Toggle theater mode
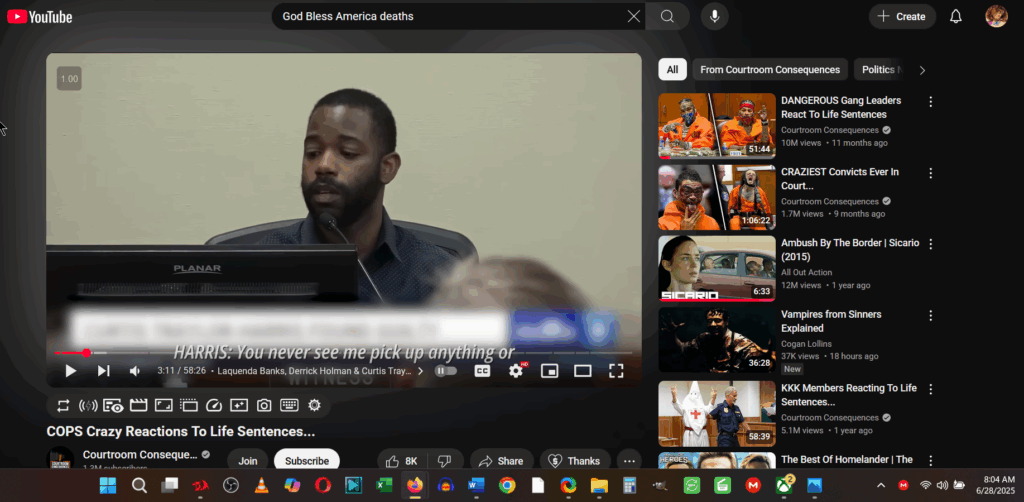 pos(583,371)
